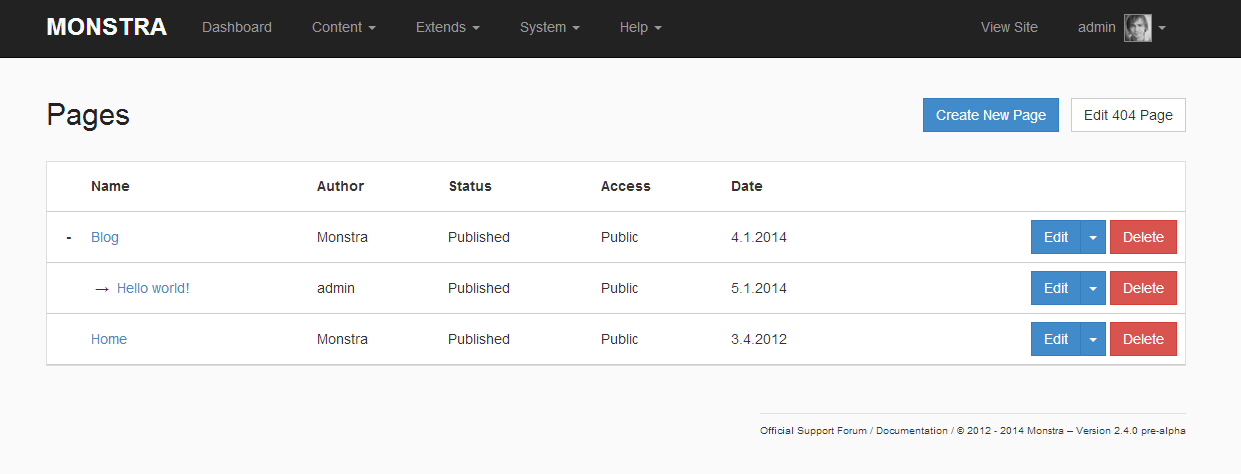Open dropdown arrow next to Blog Edit
The width and height of the screenshot is (1241, 474).
pyautogui.click(x=1093, y=238)
